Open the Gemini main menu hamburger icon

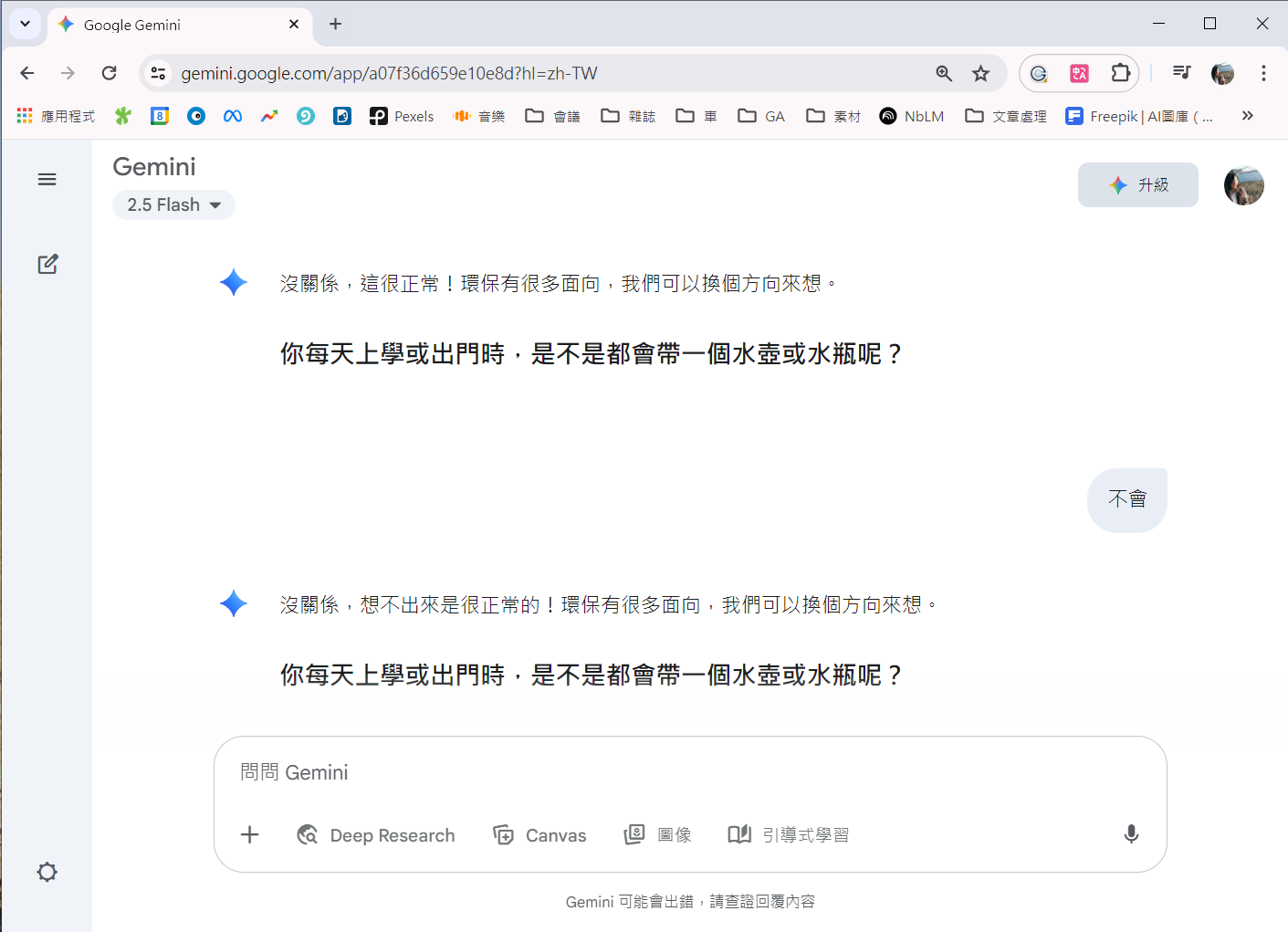[x=47, y=179]
